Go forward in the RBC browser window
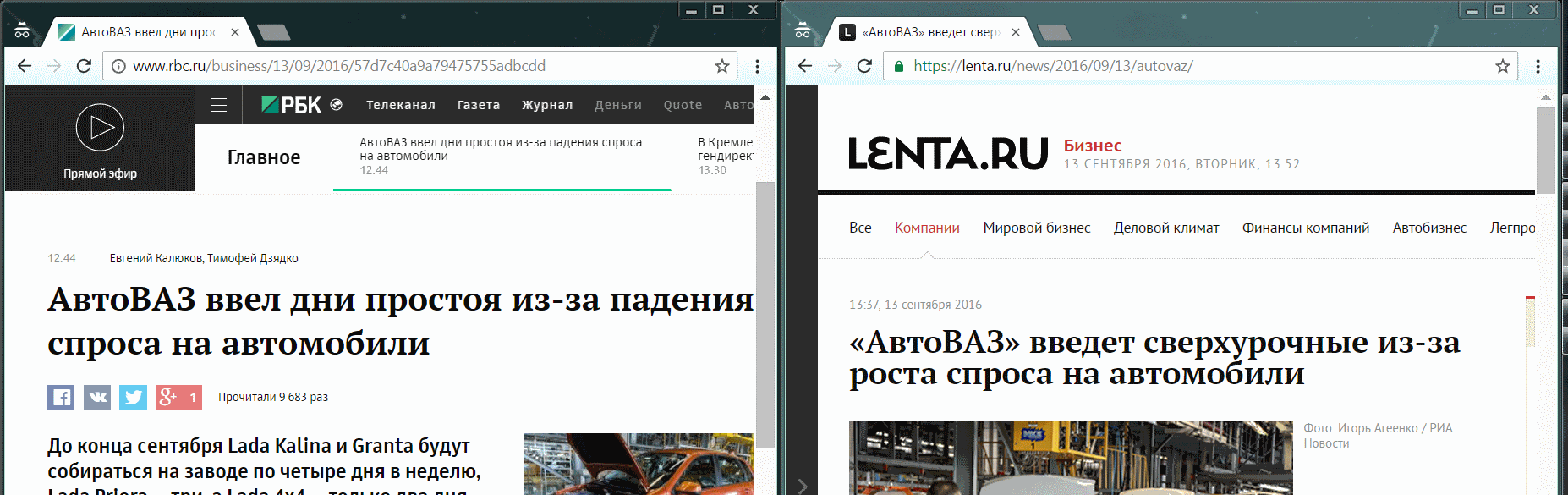 click(x=54, y=66)
